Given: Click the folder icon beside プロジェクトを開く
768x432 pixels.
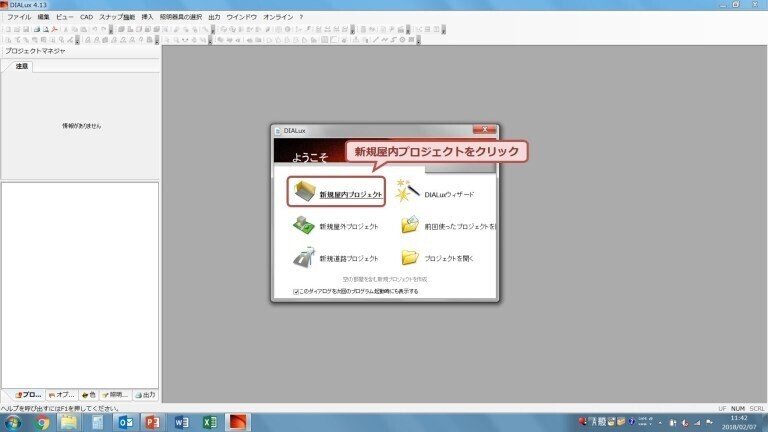Looking at the screenshot, I should (x=410, y=258).
